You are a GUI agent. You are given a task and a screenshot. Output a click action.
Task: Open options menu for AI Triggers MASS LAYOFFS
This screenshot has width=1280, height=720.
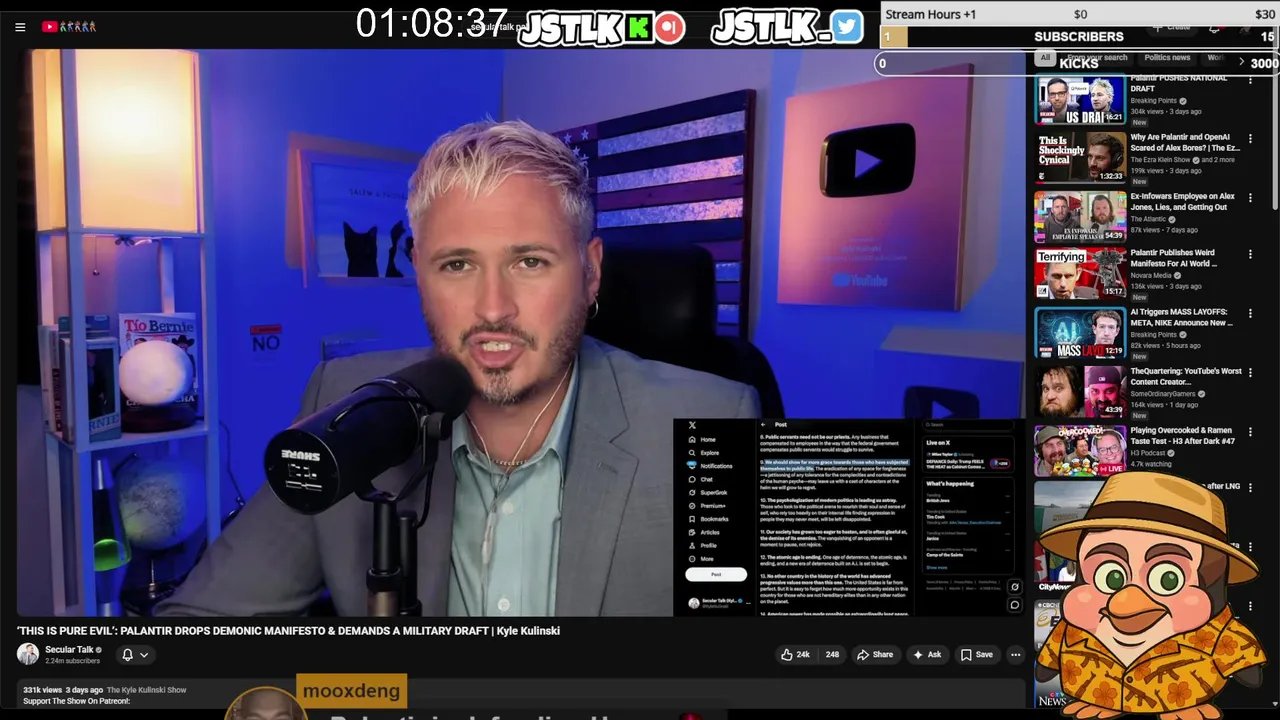point(1250,313)
